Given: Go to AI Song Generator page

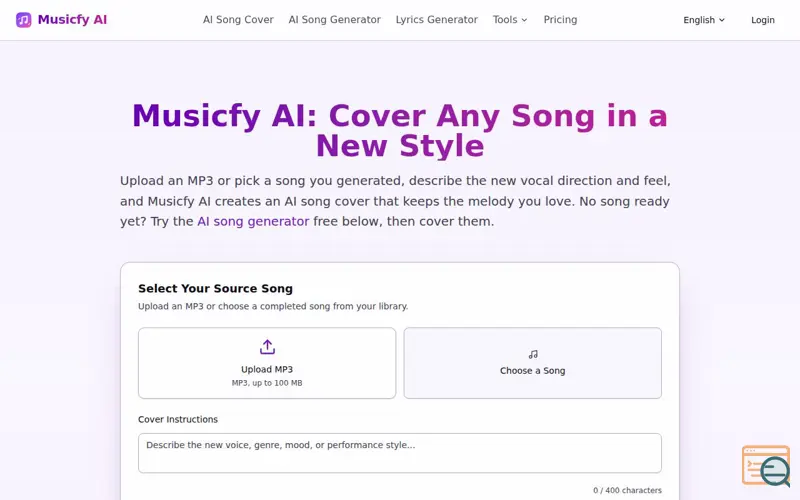Looking at the screenshot, I should point(335,20).
